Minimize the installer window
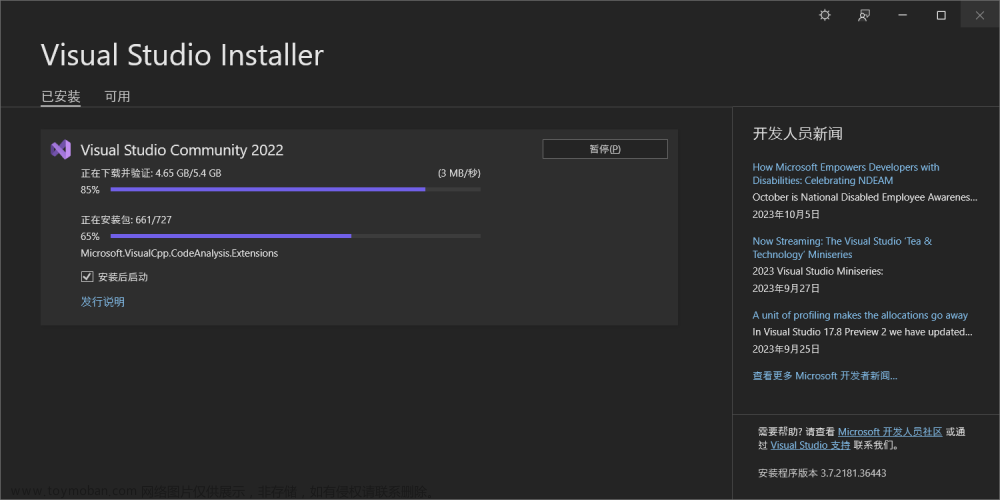Image resolution: width=1000 pixels, height=500 pixels. pos(902,16)
